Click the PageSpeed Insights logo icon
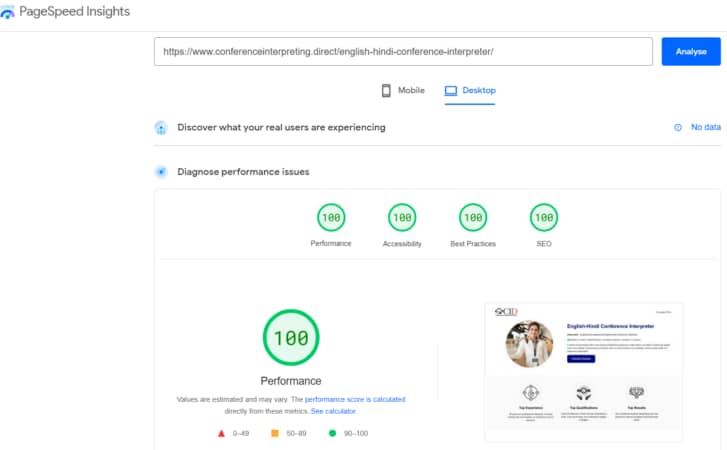Viewport: 727px width, 450px height. pos(7,12)
